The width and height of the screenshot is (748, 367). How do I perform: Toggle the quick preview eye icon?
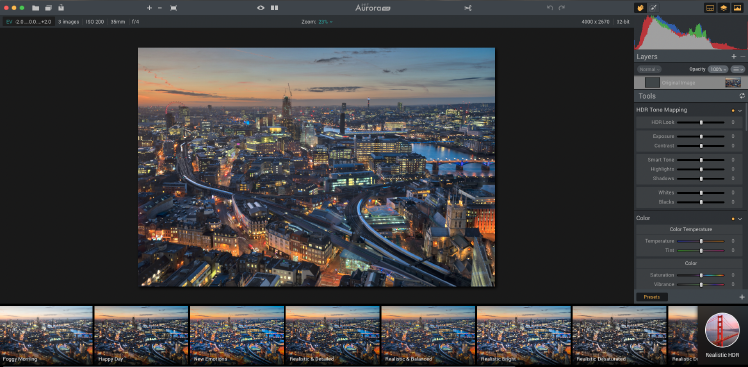coord(260,8)
